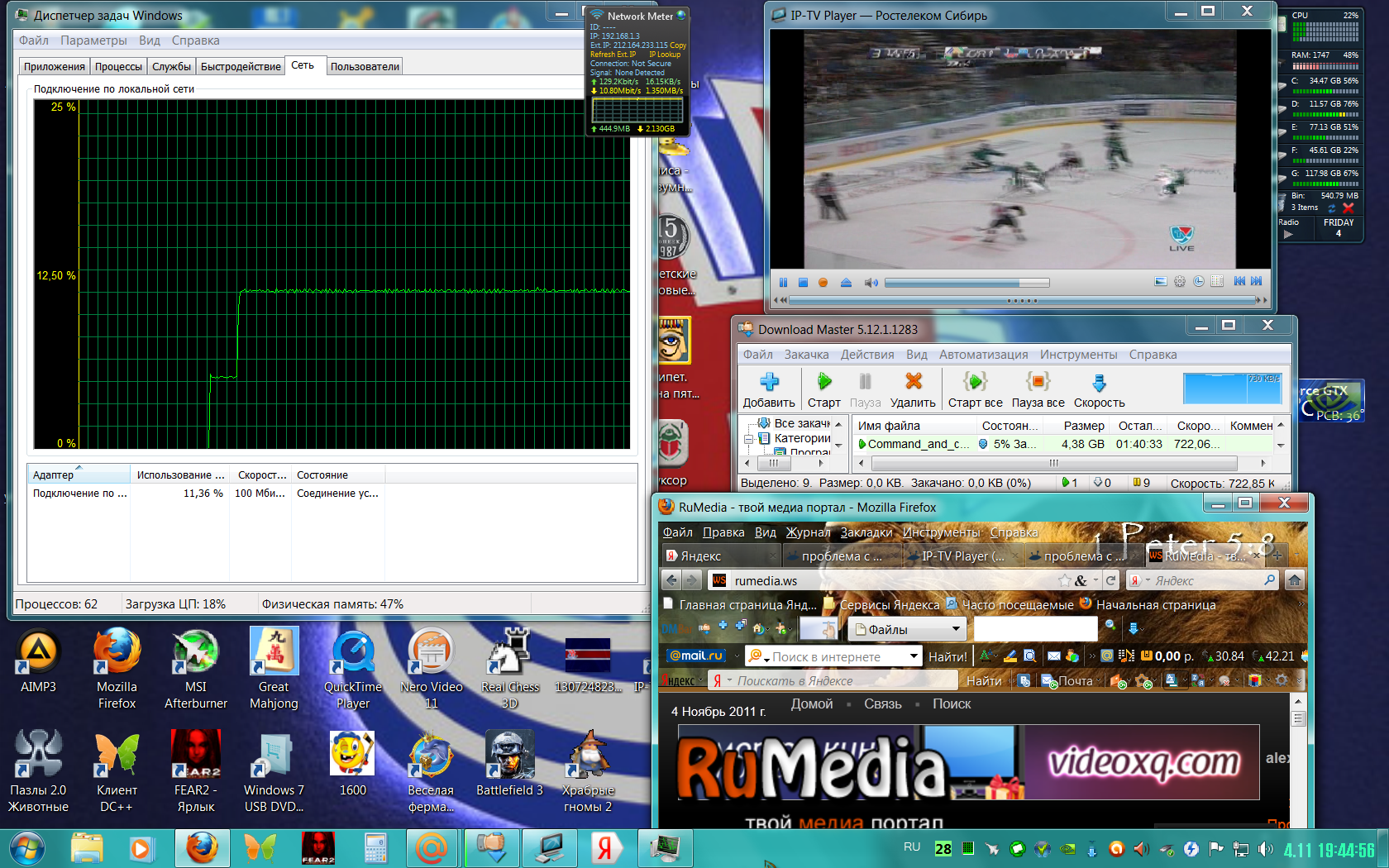Open Автоматизация menu in Download Master

pyautogui.click(x=983, y=355)
